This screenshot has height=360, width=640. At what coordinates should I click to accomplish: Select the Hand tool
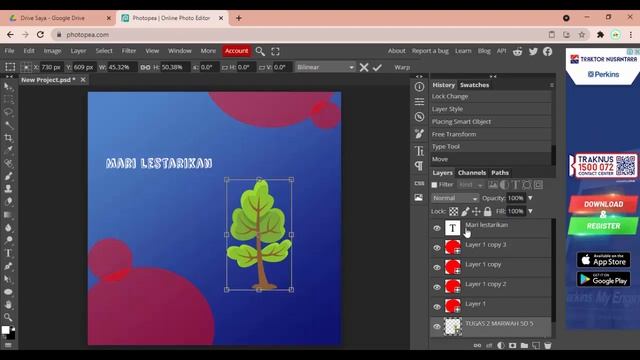[x=8, y=304]
